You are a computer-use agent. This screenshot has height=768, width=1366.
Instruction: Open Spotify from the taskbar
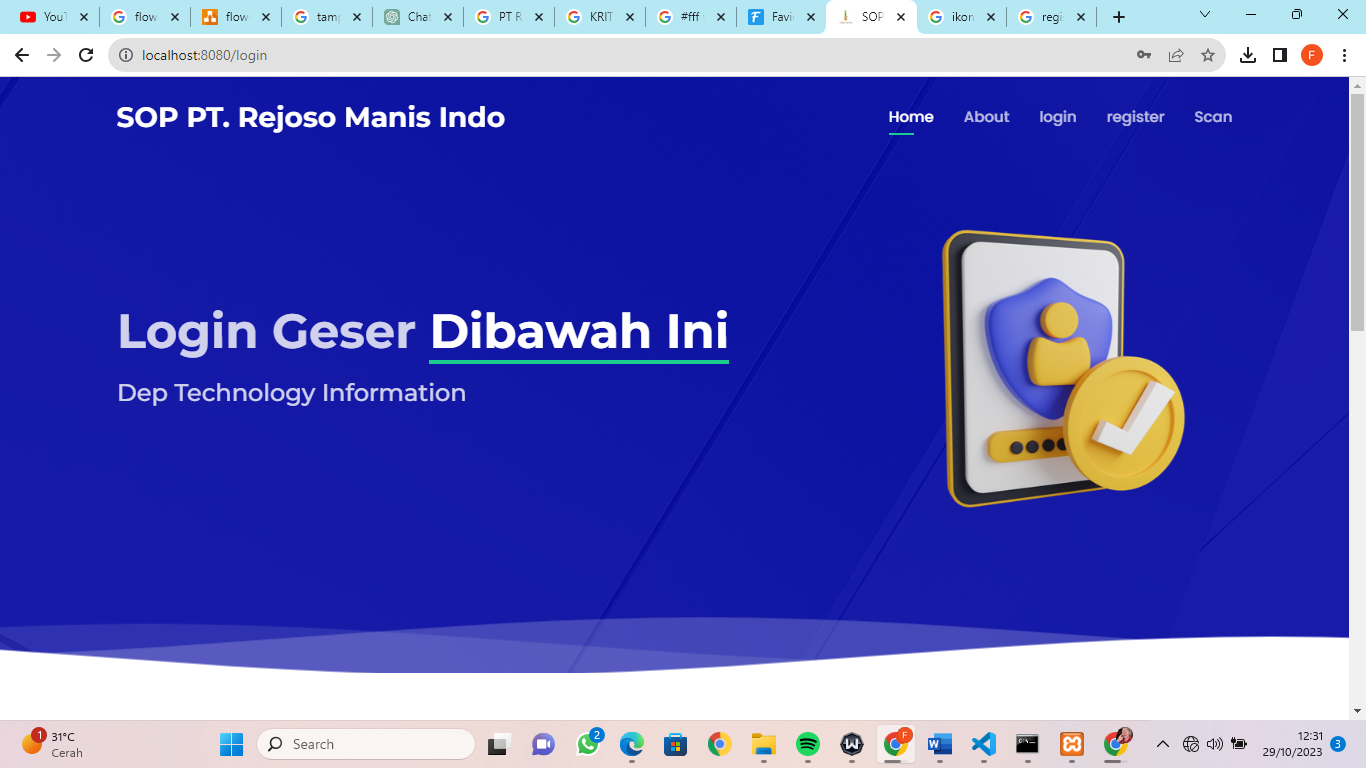[x=807, y=744]
